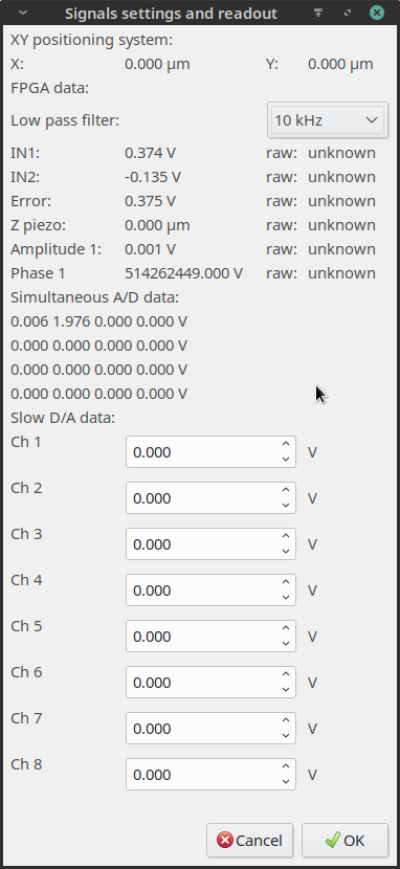Viewport: 400px width, 869px height.
Task: Open the Low pass filter dropdown
Action: point(326,120)
